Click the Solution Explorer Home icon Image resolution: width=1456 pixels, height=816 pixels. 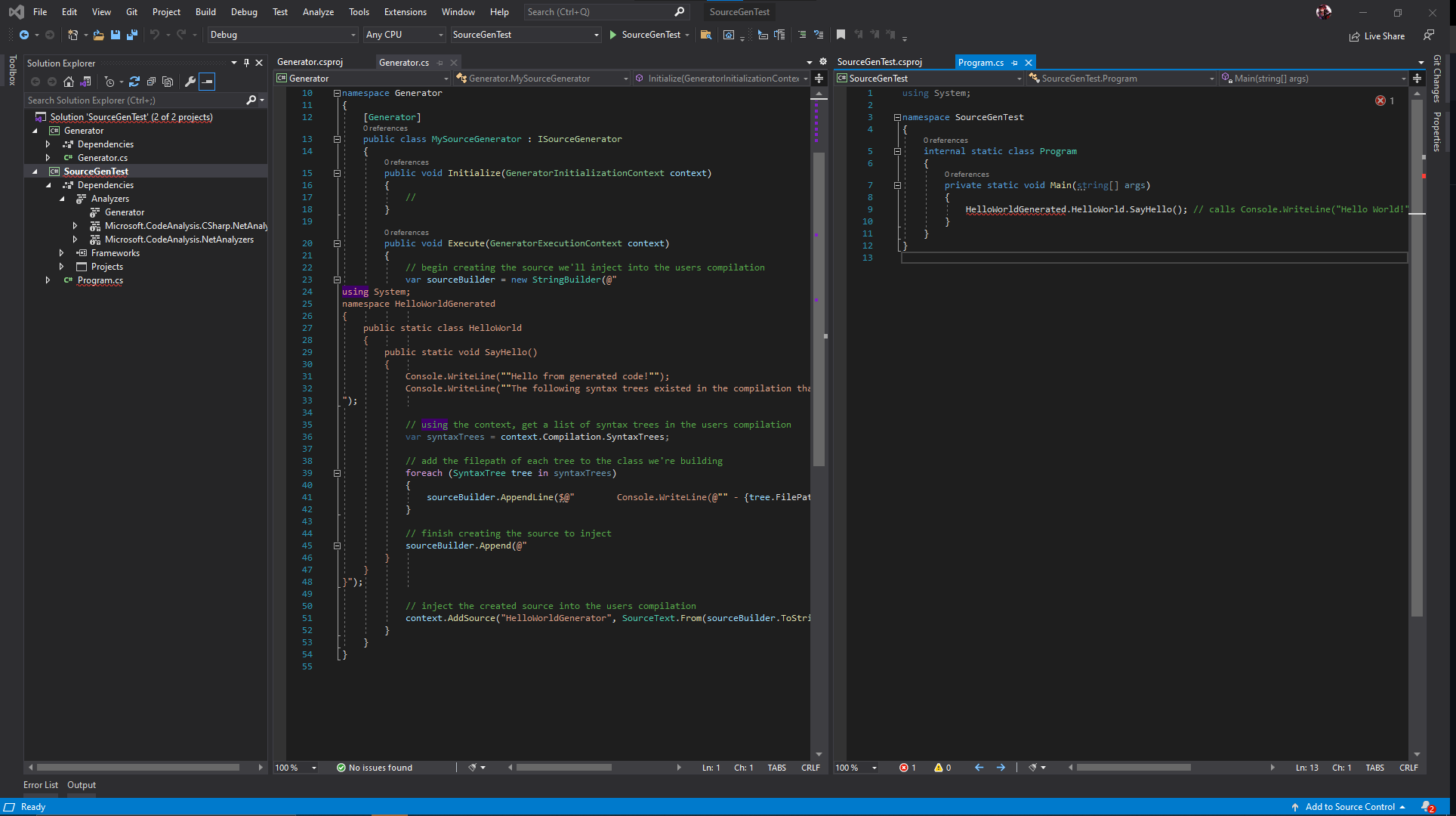69,82
